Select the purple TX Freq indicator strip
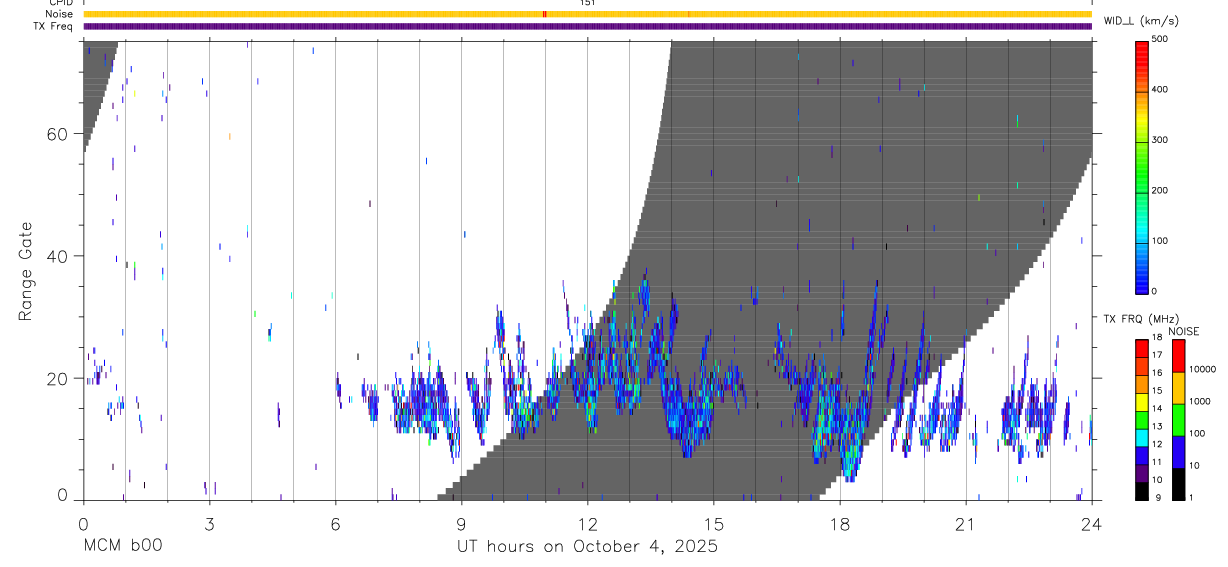This screenshot has width=1228, height=567. (587, 26)
